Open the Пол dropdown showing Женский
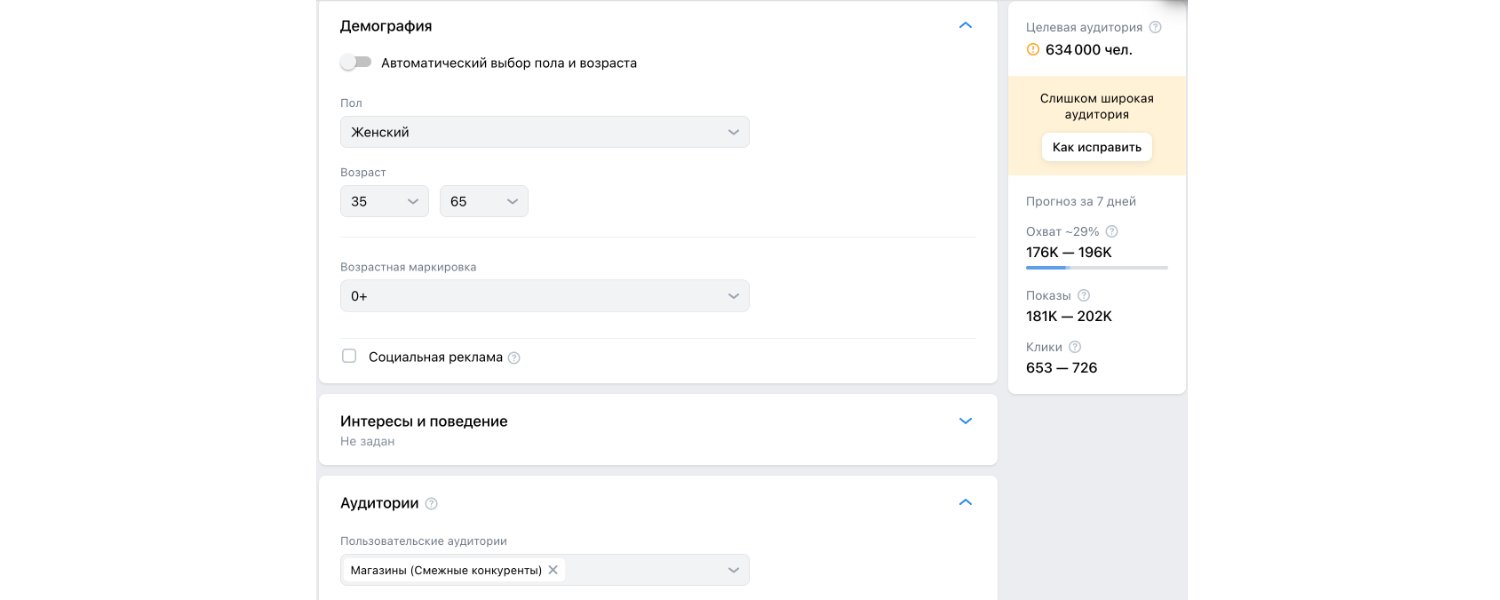The image size is (1500, 600). coord(544,132)
